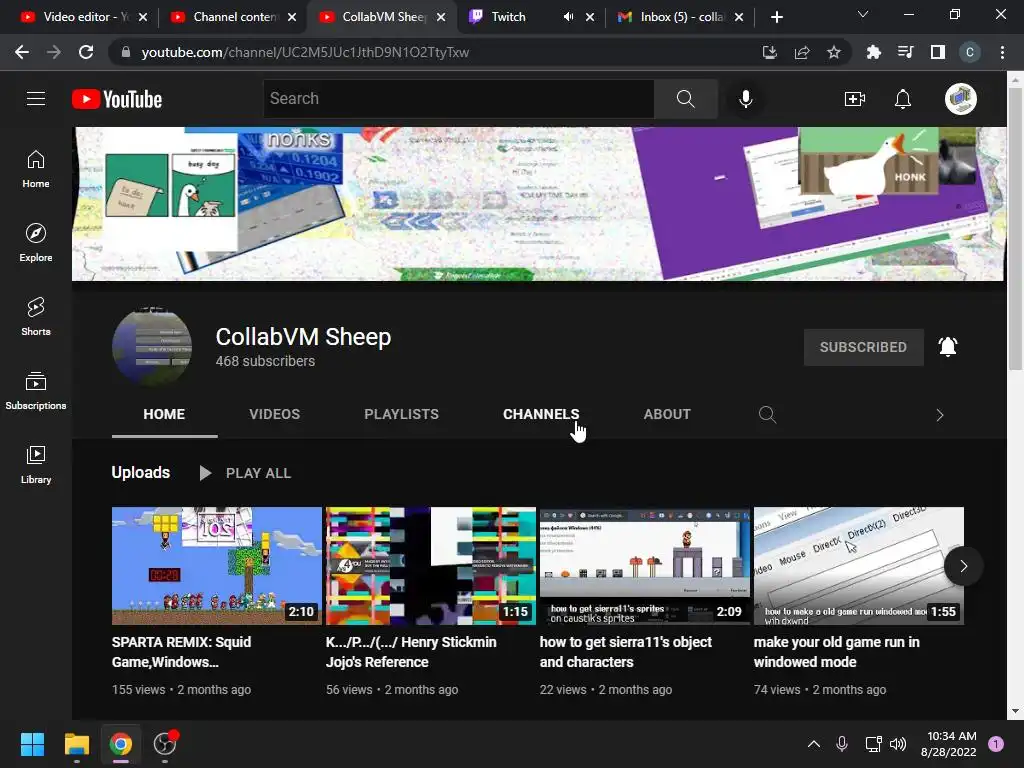Click the install app icon in address bar
Screen dimensions: 1024x768
[x=770, y=52]
